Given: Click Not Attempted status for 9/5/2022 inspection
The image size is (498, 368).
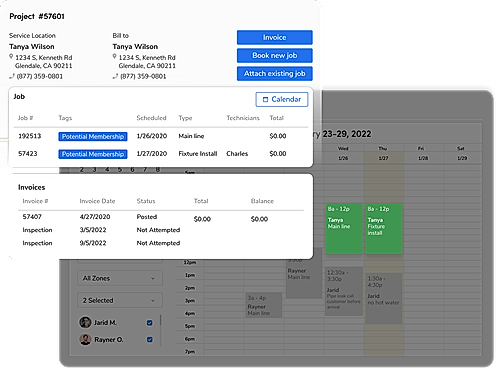Looking at the screenshot, I should [x=158, y=243].
